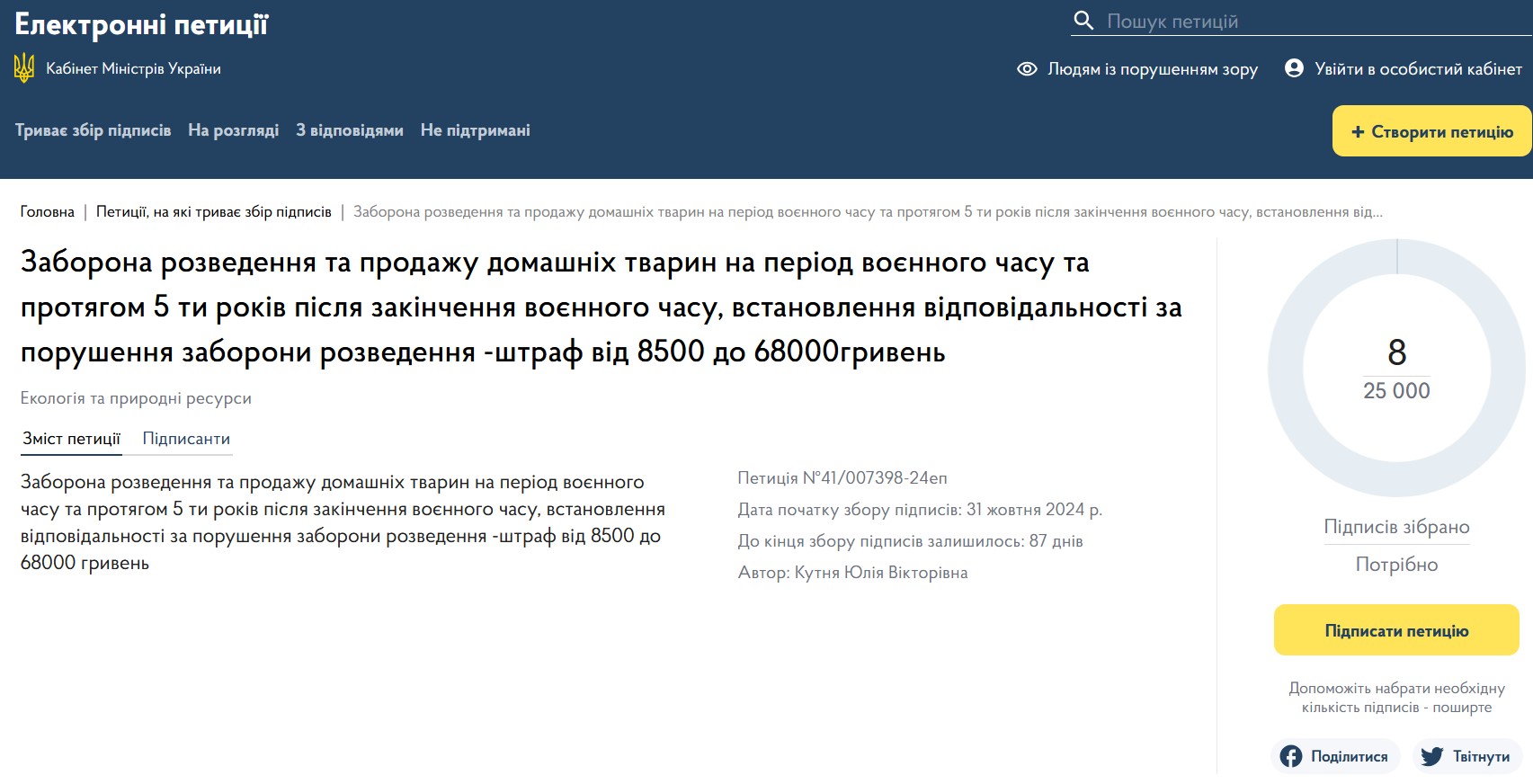Click Головна breadcrumb link
The image size is (1533, 784).
pos(48,212)
